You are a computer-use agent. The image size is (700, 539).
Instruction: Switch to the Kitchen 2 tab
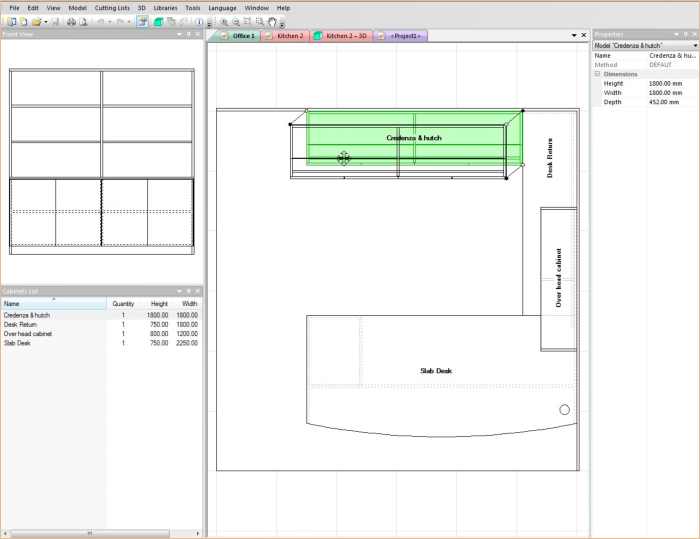point(288,36)
